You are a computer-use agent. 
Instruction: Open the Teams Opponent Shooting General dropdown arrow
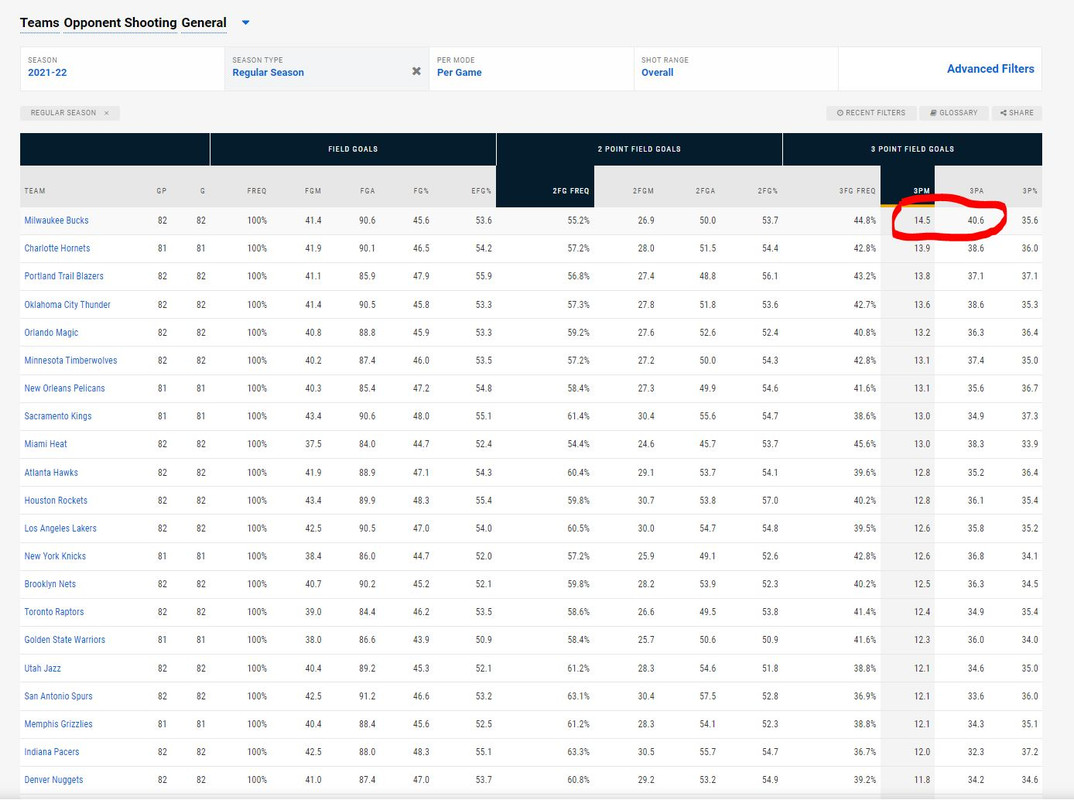(246, 23)
